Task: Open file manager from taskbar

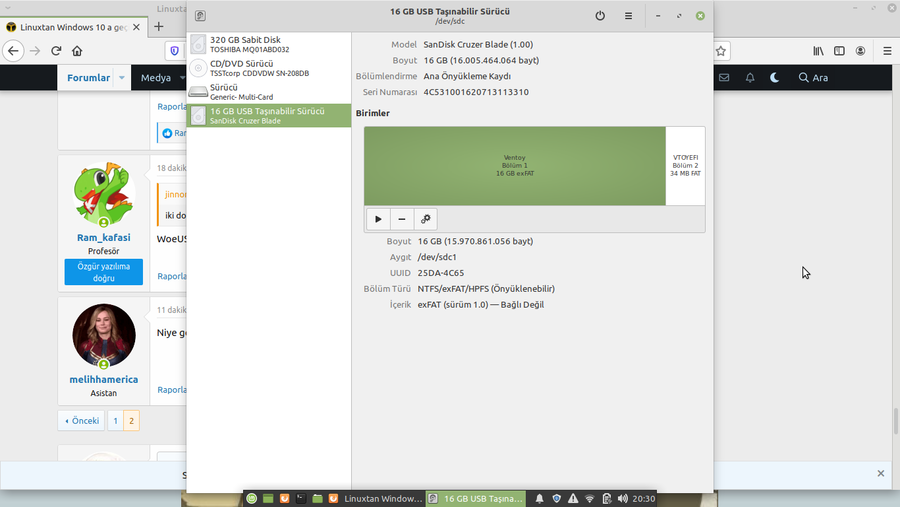Action: tap(317, 498)
